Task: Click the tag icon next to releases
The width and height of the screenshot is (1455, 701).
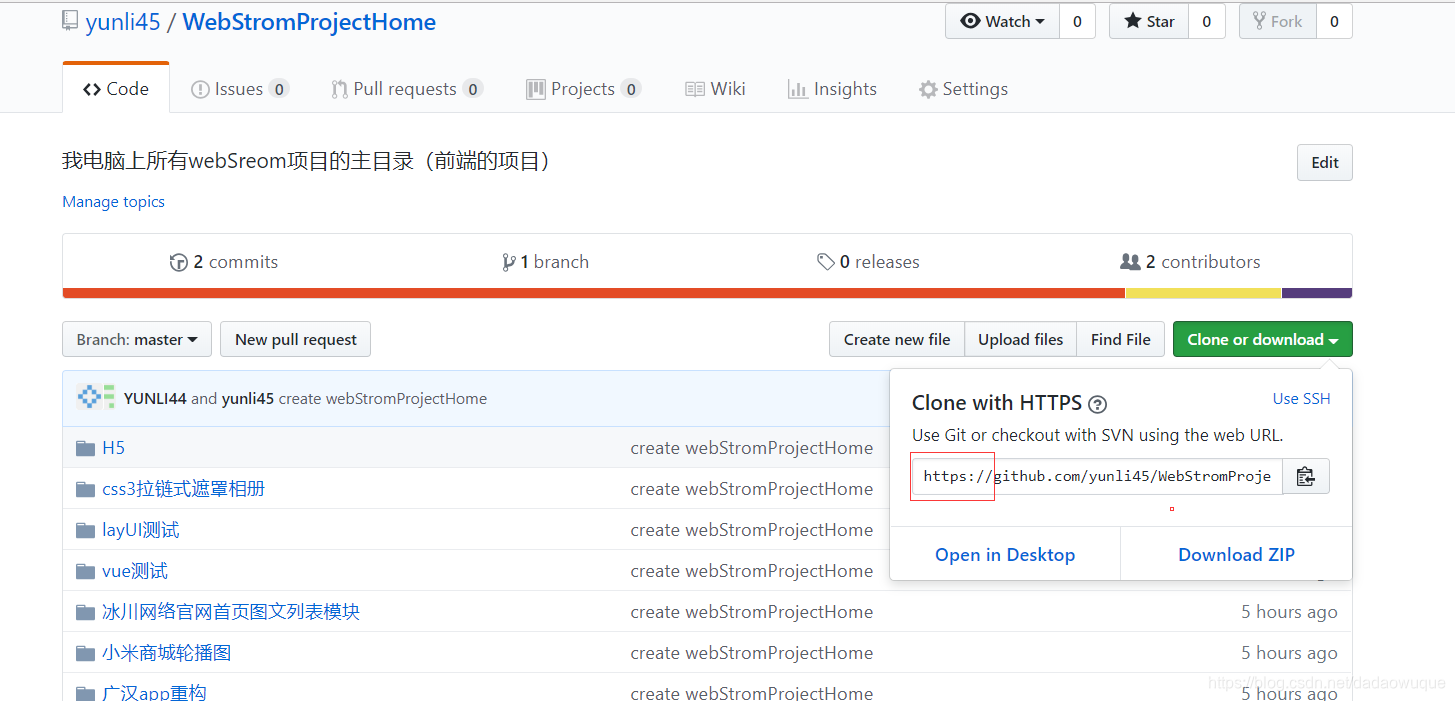Action: pyautogui.click(x=825, y=262)
